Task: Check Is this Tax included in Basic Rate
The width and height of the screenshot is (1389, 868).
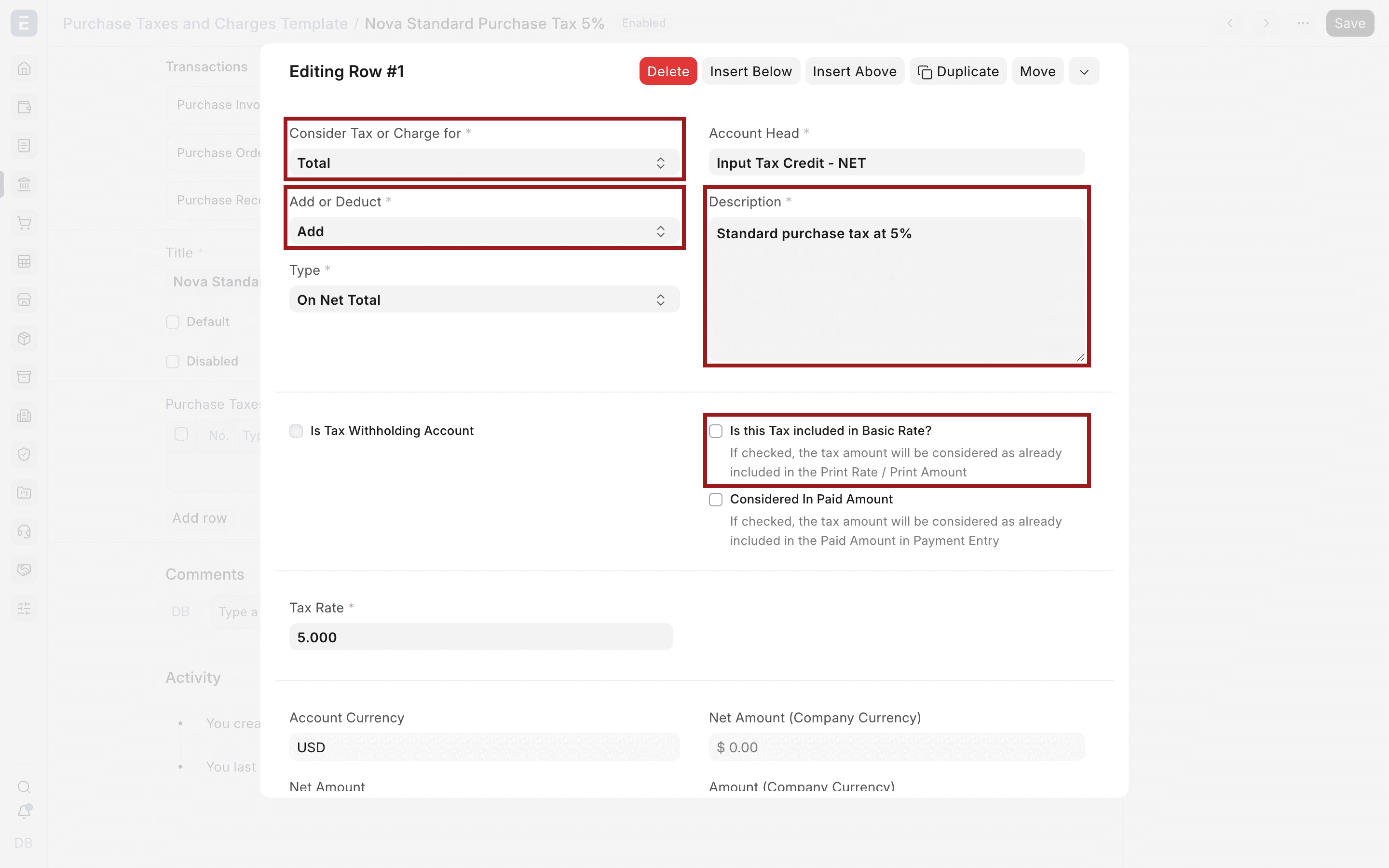Action: pyautogui.click(x=716, y=431)
